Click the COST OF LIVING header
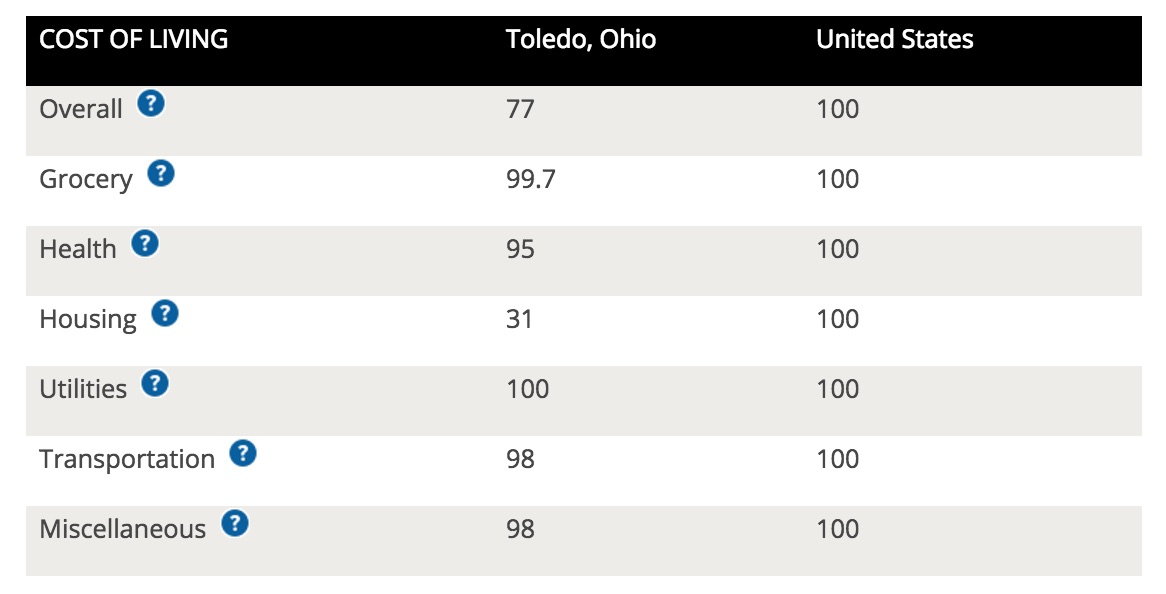The width and height of the screenshot is (1166, 594). click(x=134, y=40)
